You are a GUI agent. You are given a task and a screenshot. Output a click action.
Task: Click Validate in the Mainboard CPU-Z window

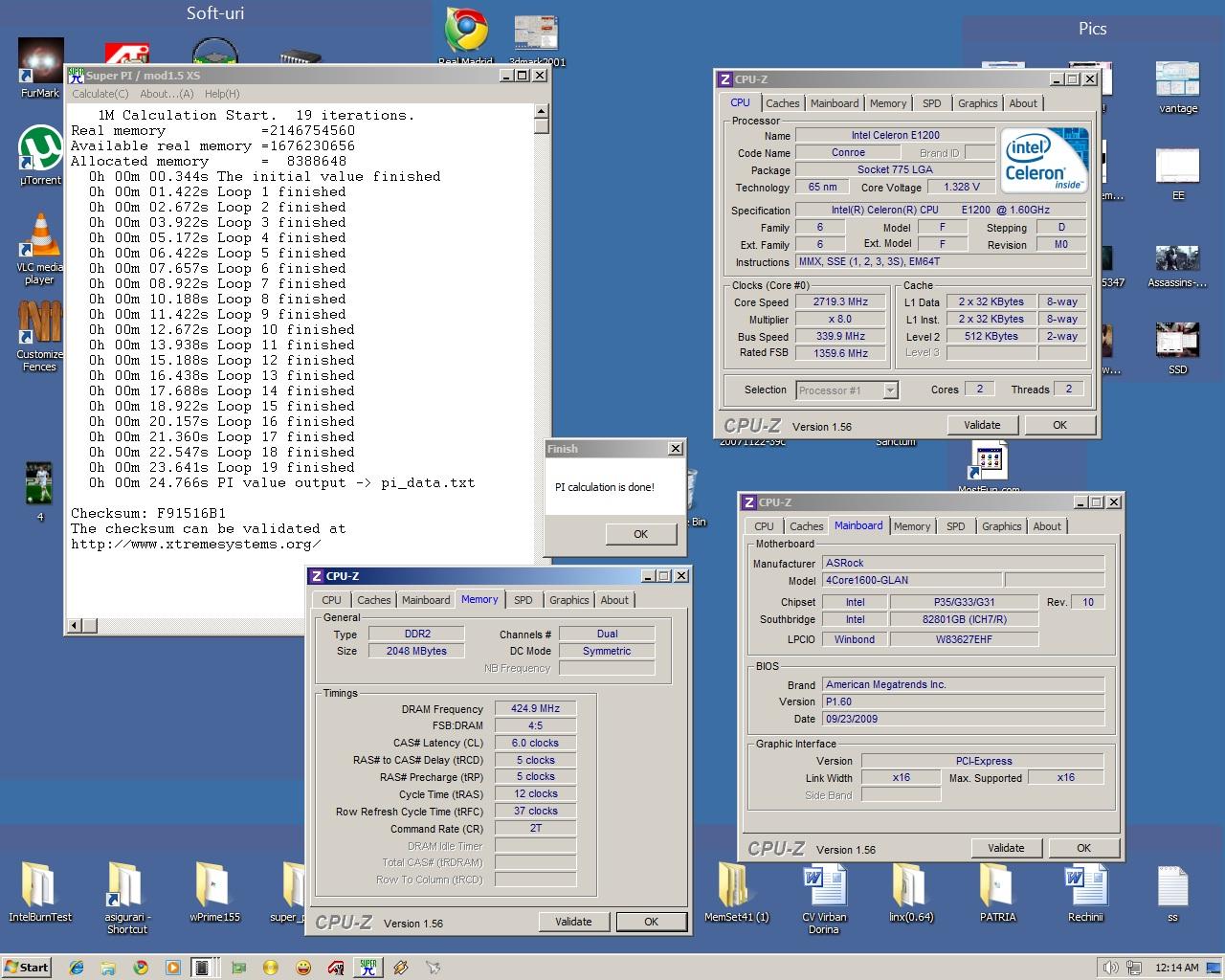point(1006,848)
